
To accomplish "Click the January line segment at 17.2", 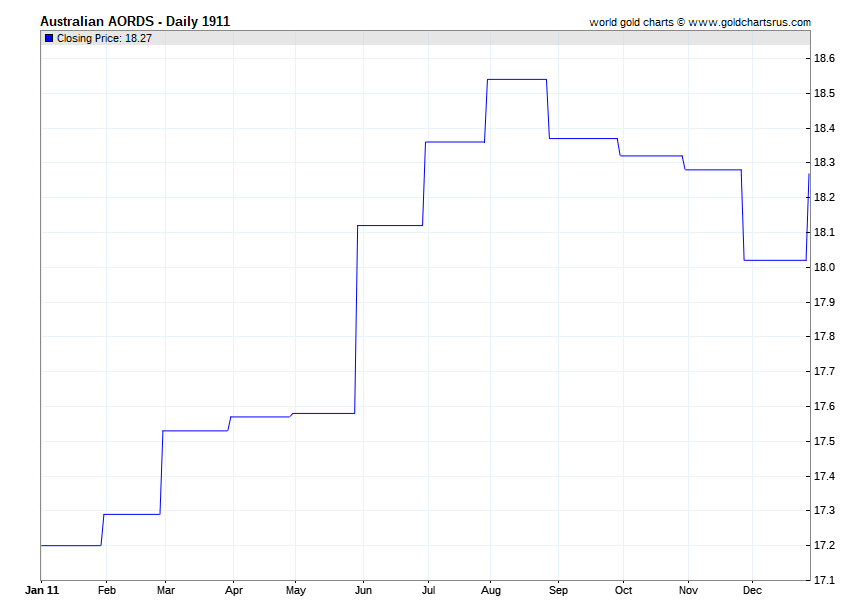I will (x=70, y=545).
